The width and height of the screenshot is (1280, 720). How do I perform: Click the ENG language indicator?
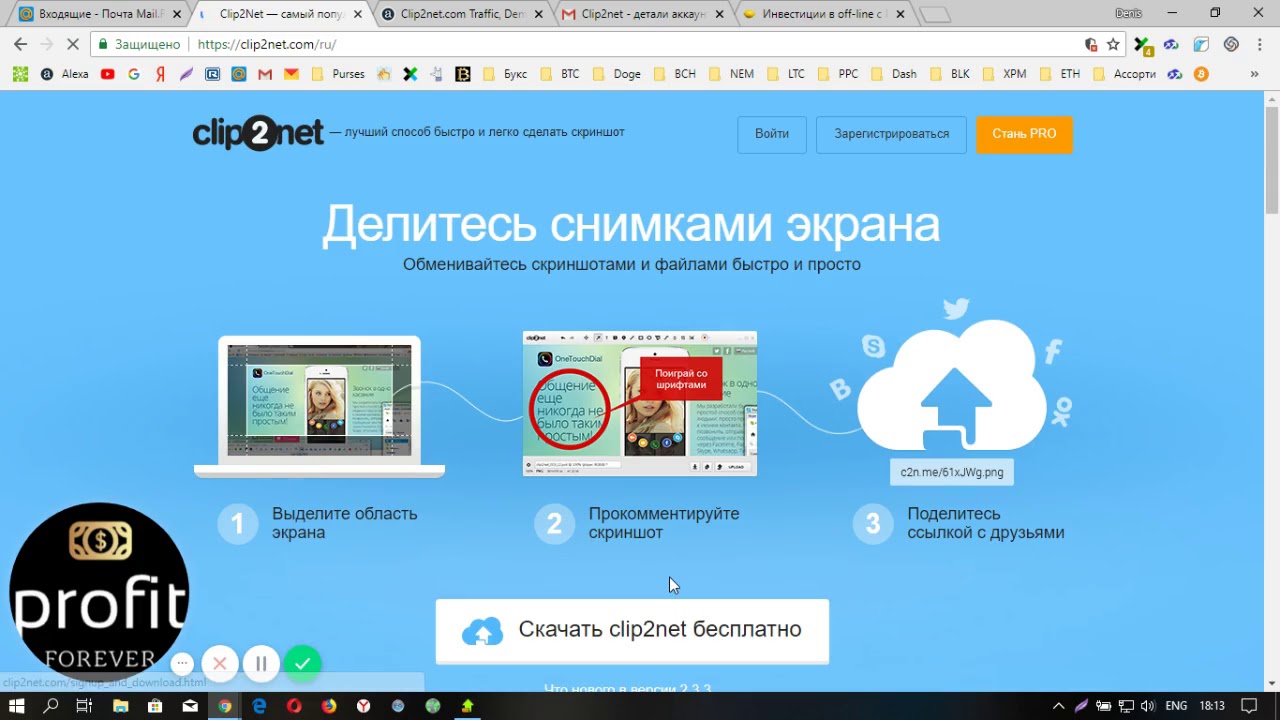[x=1177, y=706]
